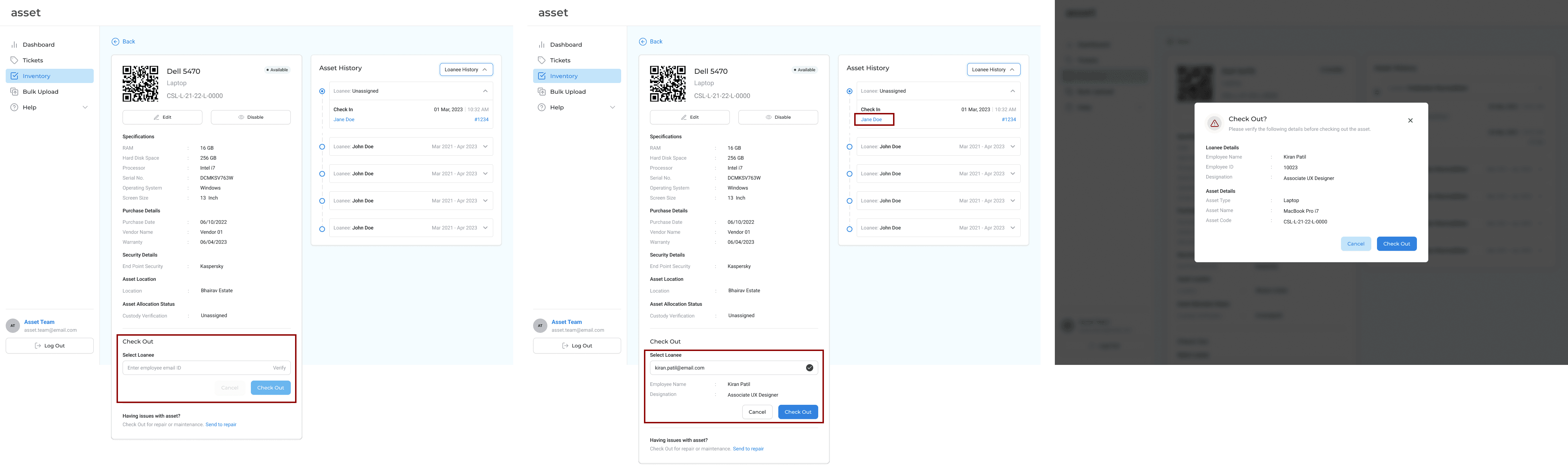Image resolution: width=1568 pixels, height=475 pixels.
Task: Expand the Help menu in the leftmost sidebar
Action: 84,107
